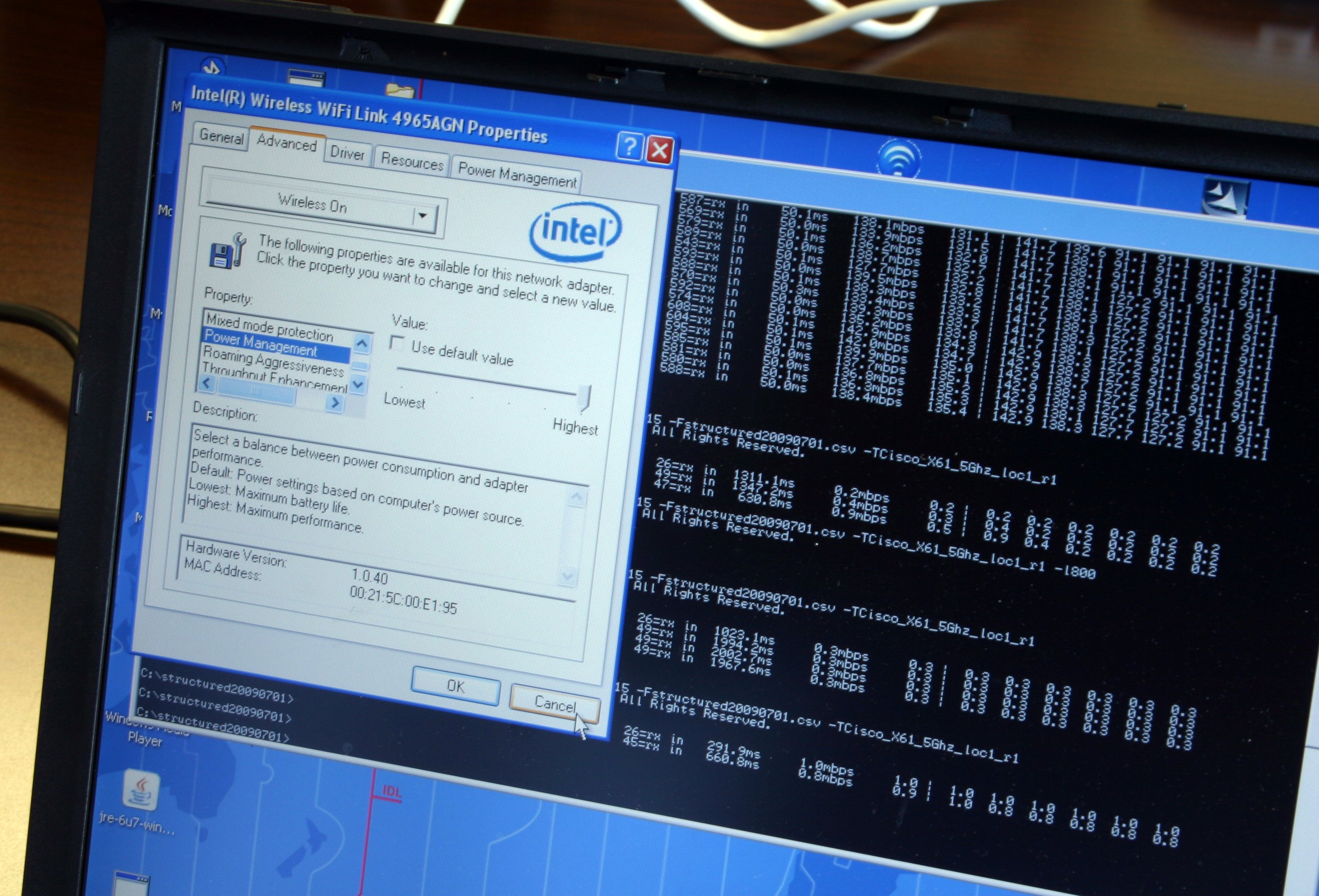Screen dimensions: 1319x896
Task: Click the OK button
Action: tap(456, 685)
